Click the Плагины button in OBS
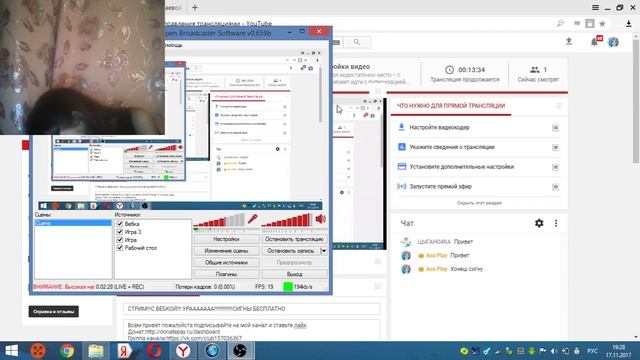This screenshot has height=360, width=640. (226, 274)
